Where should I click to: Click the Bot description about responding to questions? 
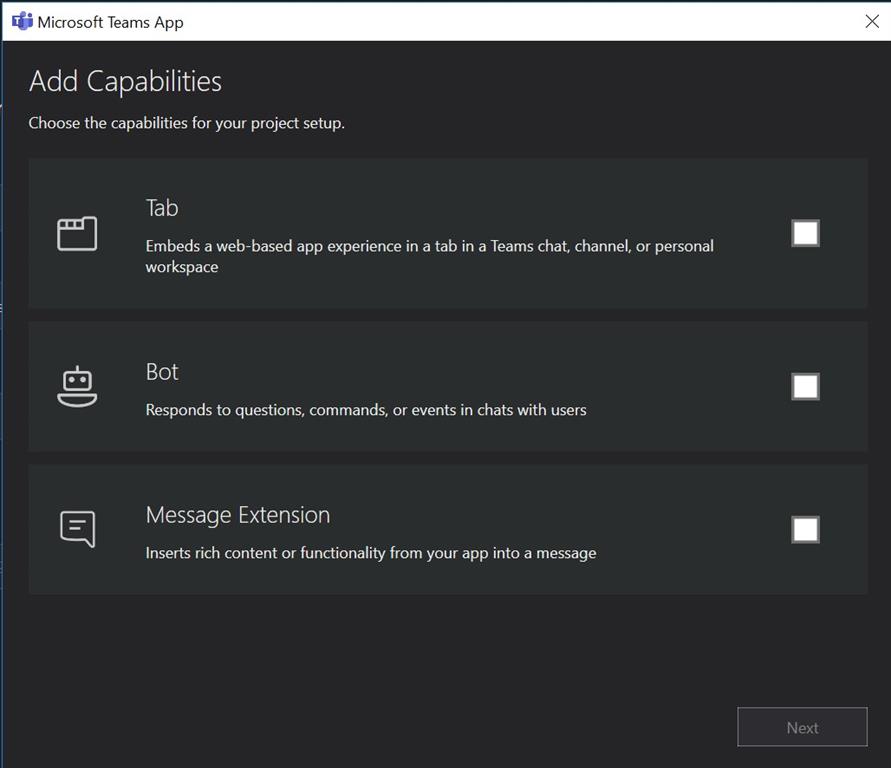(x=365, y=409)
